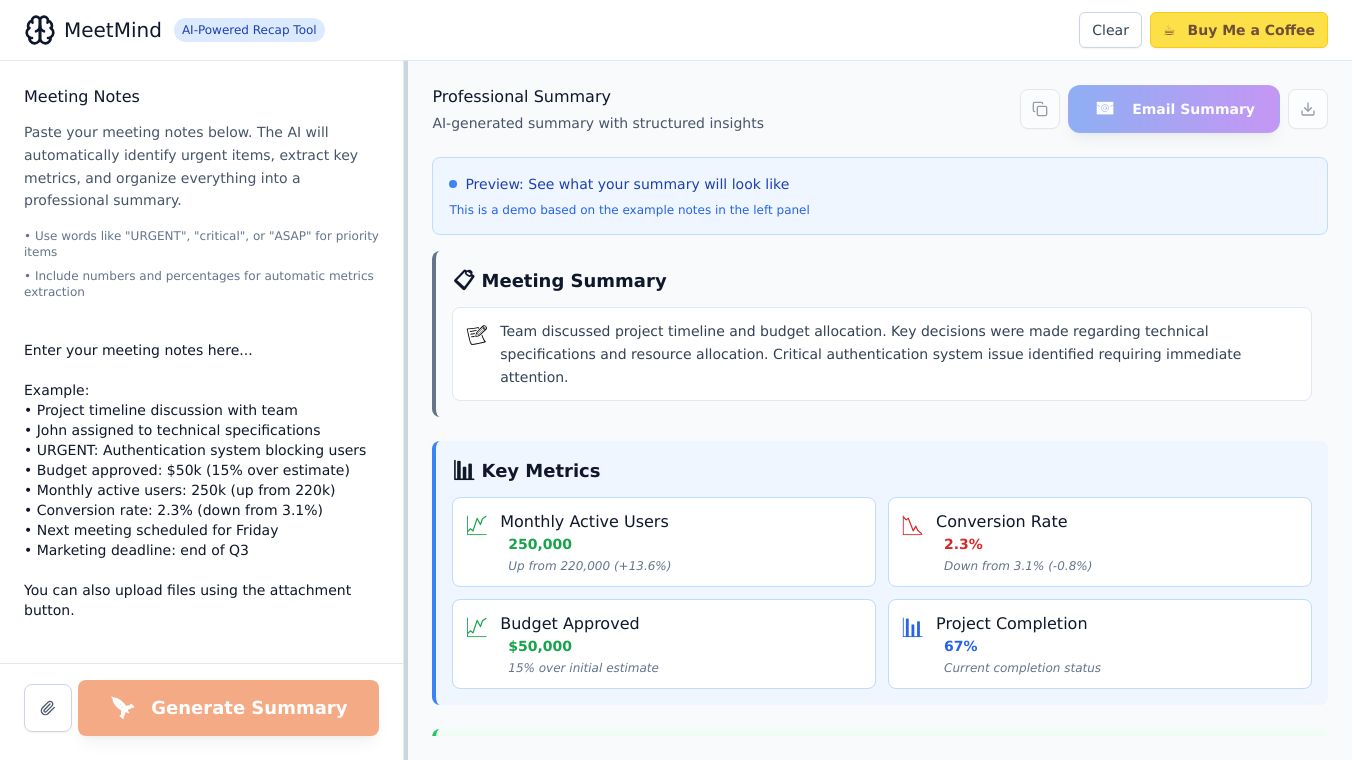Click the Budget Approved trend icon
This screenshot has height=760, width=1352.
click(x=477, y=627)
